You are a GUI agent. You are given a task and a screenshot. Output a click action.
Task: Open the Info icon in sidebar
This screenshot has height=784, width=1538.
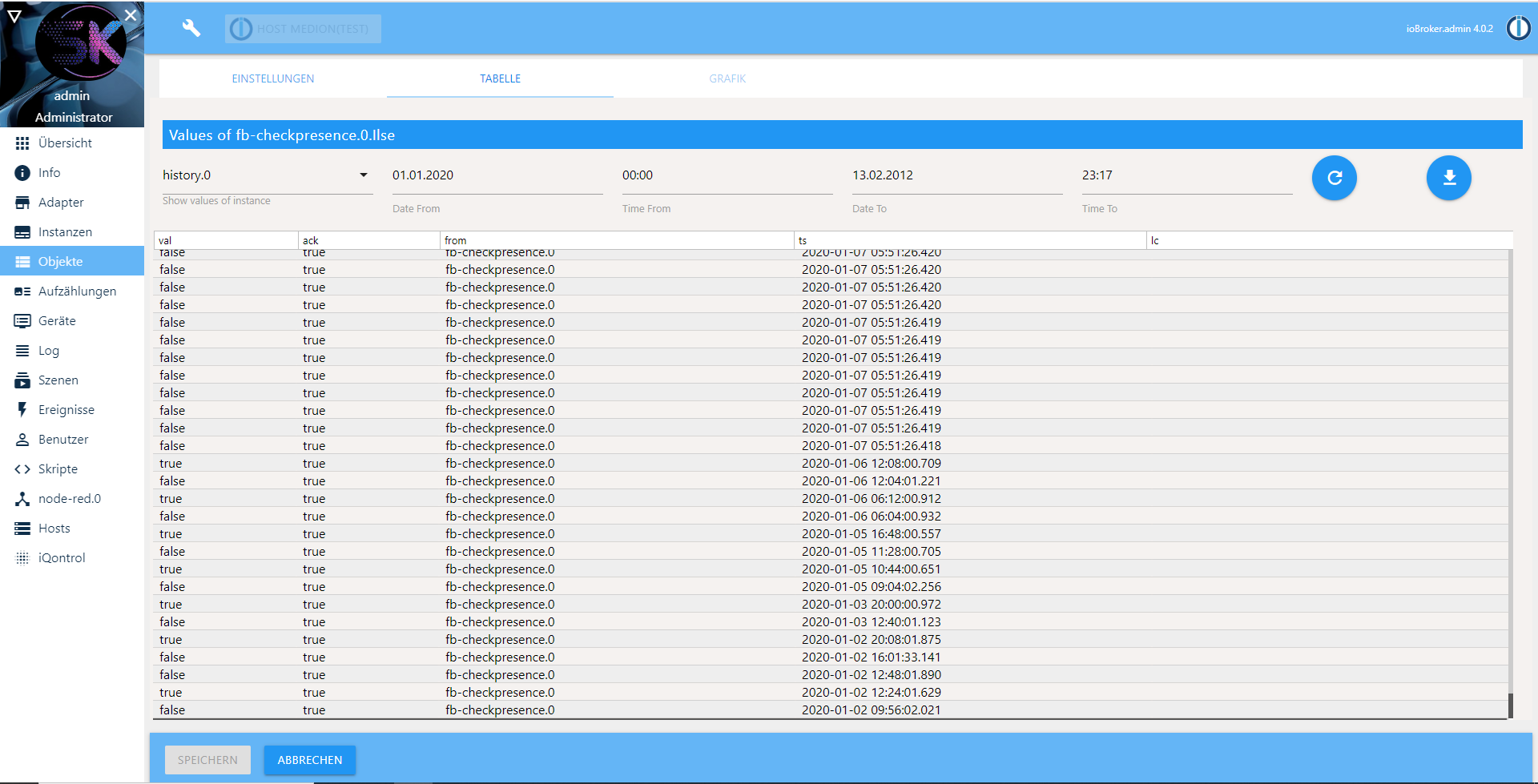point(22,173)
